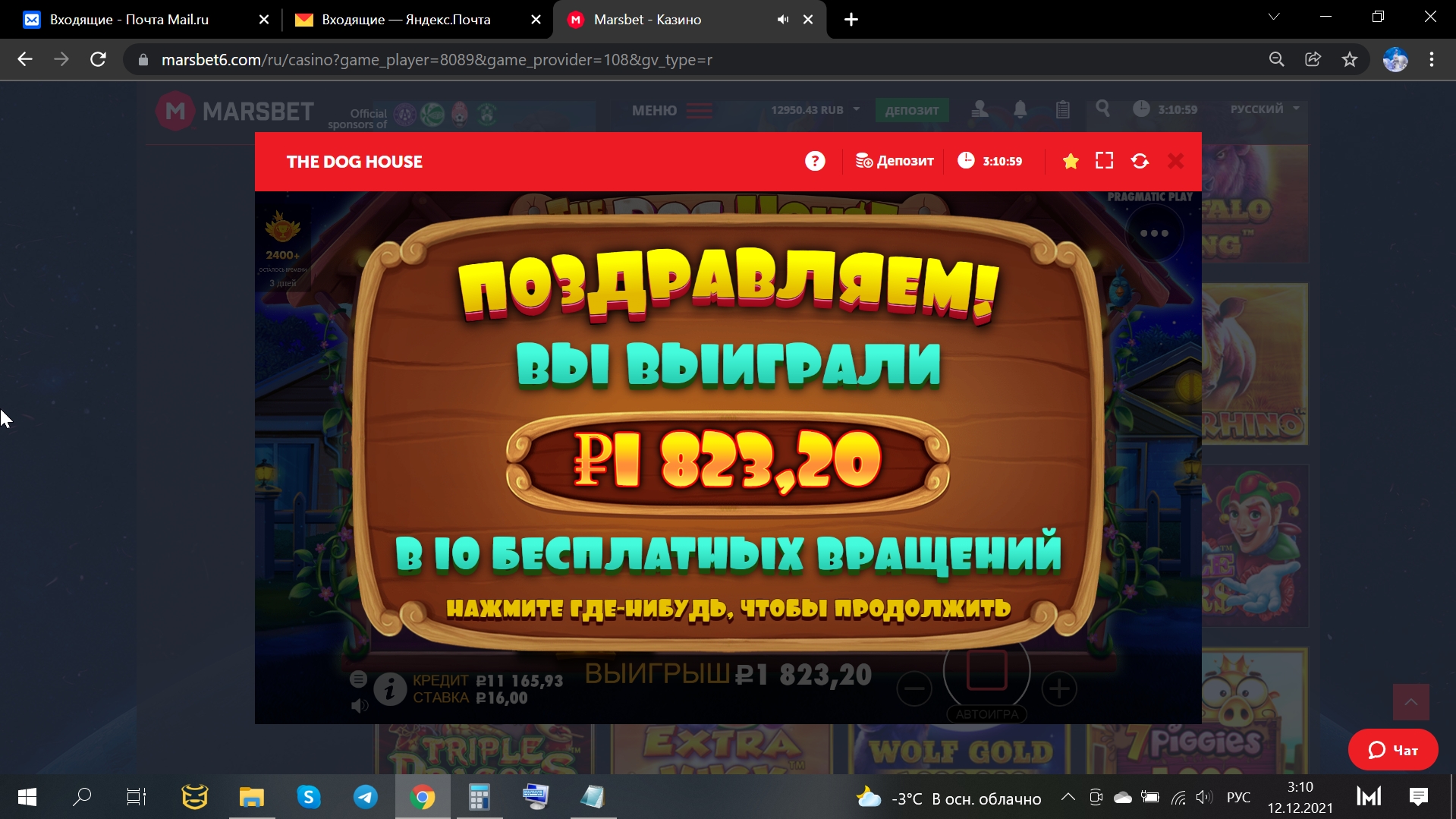
Task: Open Windows Start menu
Action: point(27,797)
